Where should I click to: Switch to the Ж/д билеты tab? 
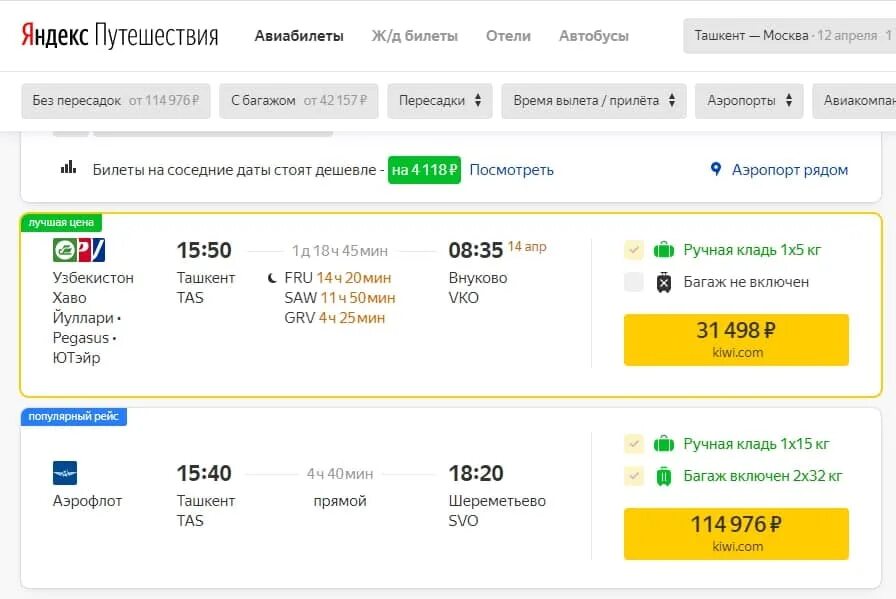(x=415, y=36)
